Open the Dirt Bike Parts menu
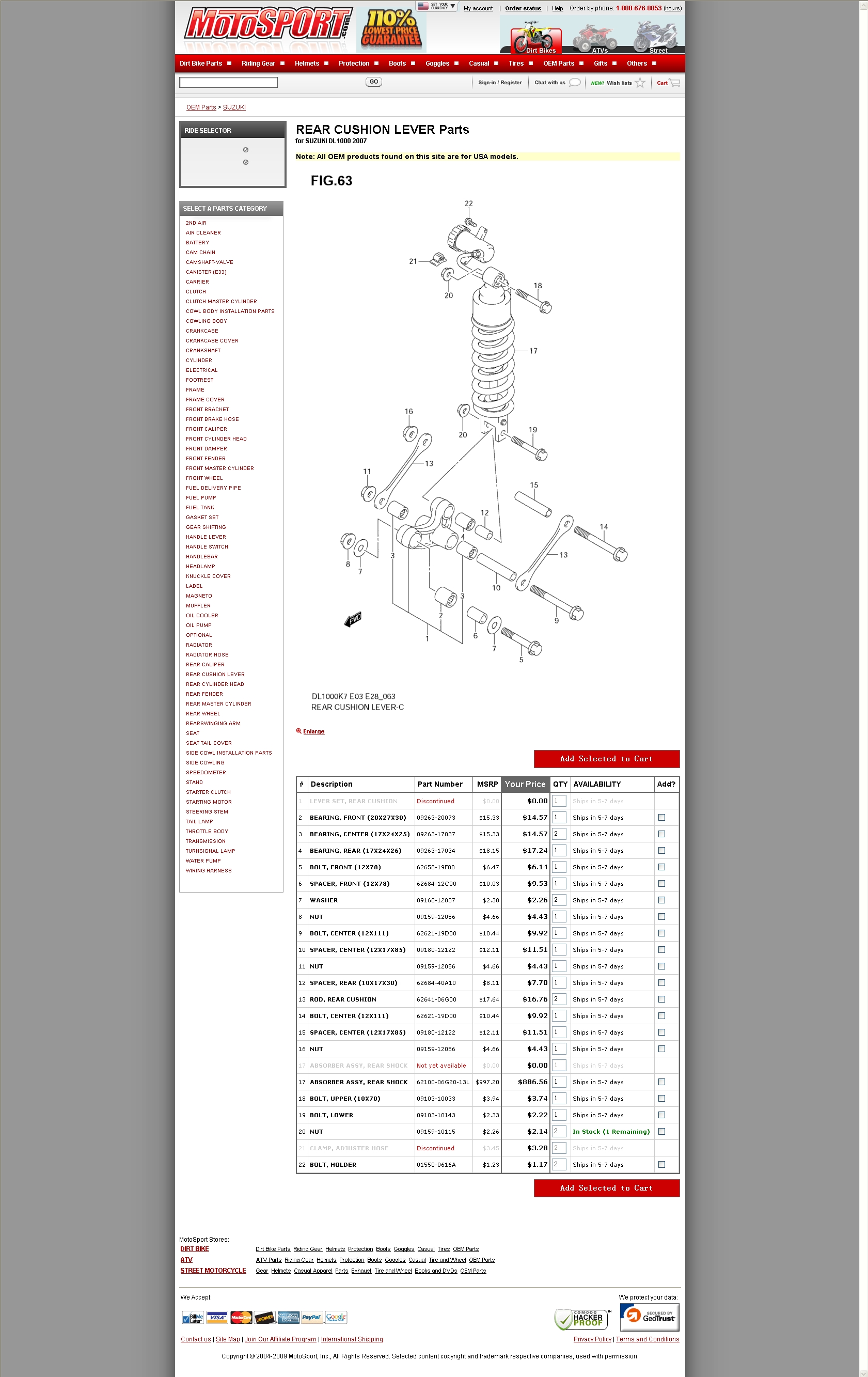The image size is (868, 1377). [201, 64]
